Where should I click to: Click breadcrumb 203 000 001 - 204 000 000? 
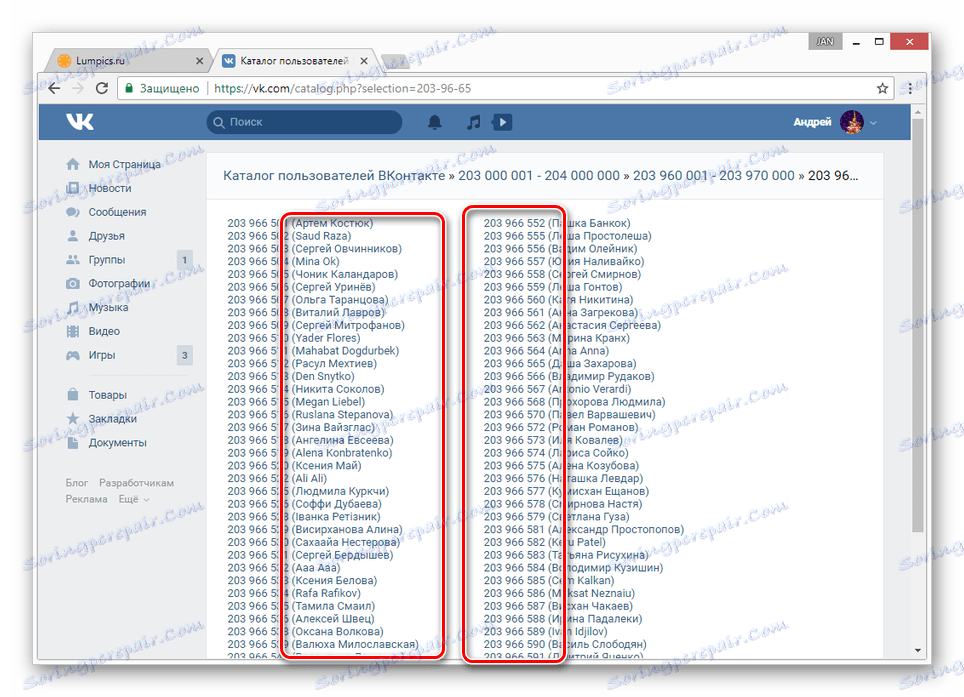click(x=539, y=176)
